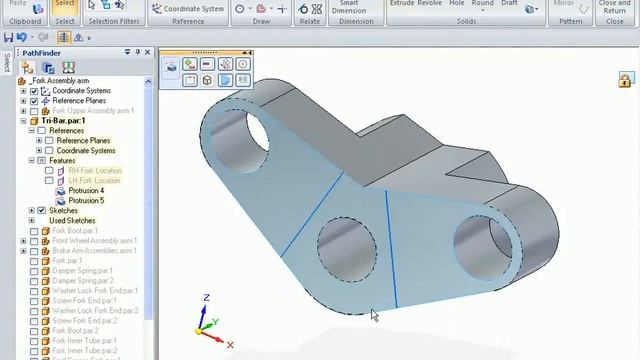Select Protrusion 5 feature
640x360 pixels.
pos(86,201)
